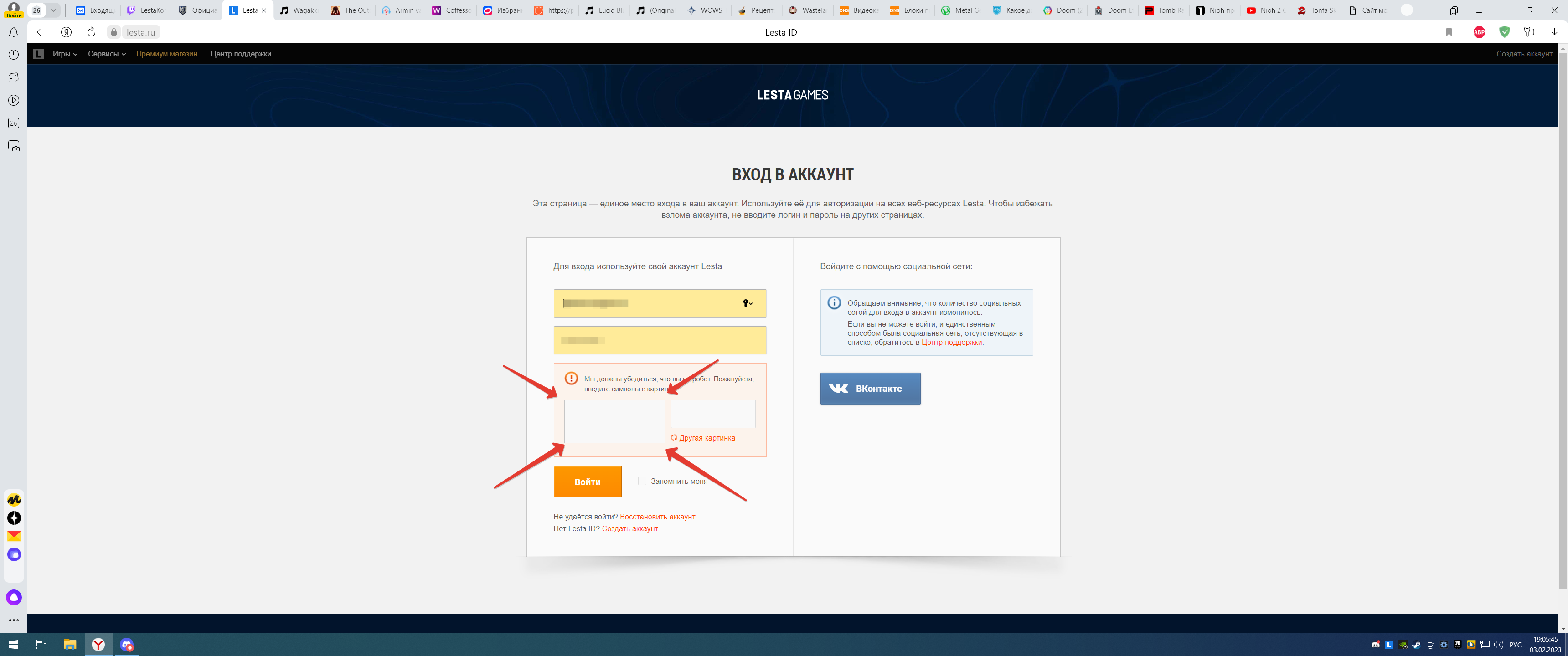Open the notifications bell in sidebar
The height and width of the screenshot is (656, 1568).
click(13, 32)
